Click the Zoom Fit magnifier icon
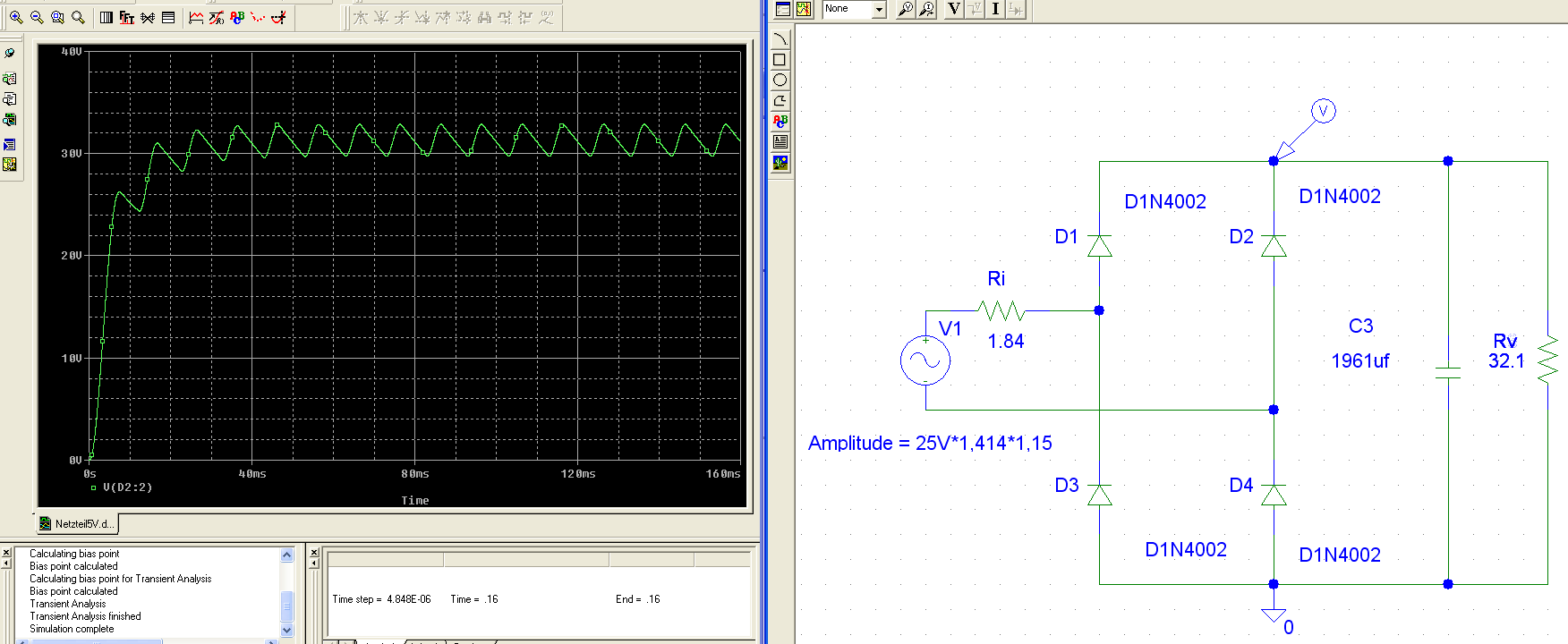The width and height of the screenshot is (1568, 644). (78, 17)
